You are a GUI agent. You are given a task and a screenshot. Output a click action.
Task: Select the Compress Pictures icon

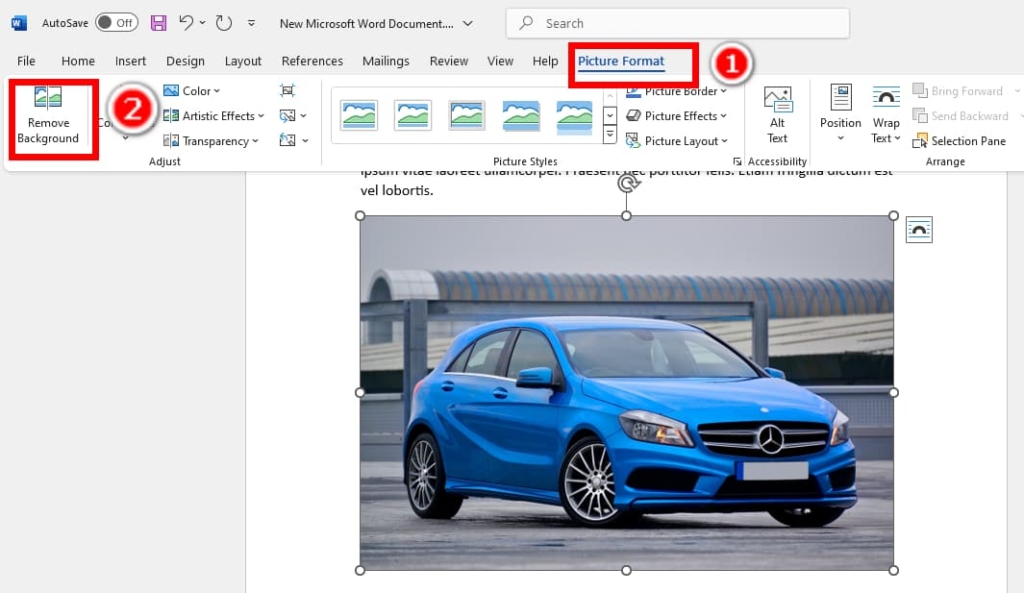(x=287, y=90)
